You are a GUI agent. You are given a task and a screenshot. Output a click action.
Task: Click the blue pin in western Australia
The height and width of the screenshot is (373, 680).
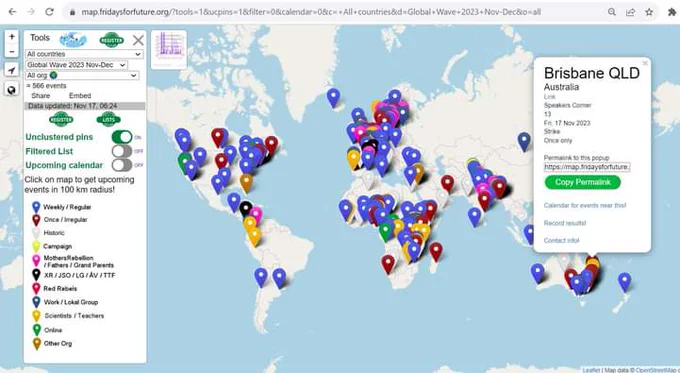tap(537, 274)
